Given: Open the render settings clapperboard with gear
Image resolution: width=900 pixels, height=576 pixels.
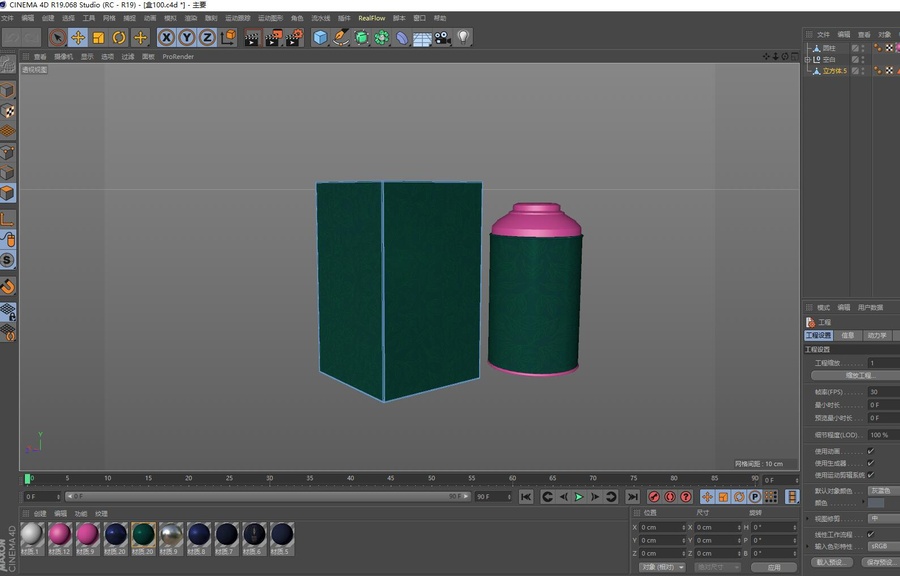Looking at the screenshot, I should click(294, 38).
